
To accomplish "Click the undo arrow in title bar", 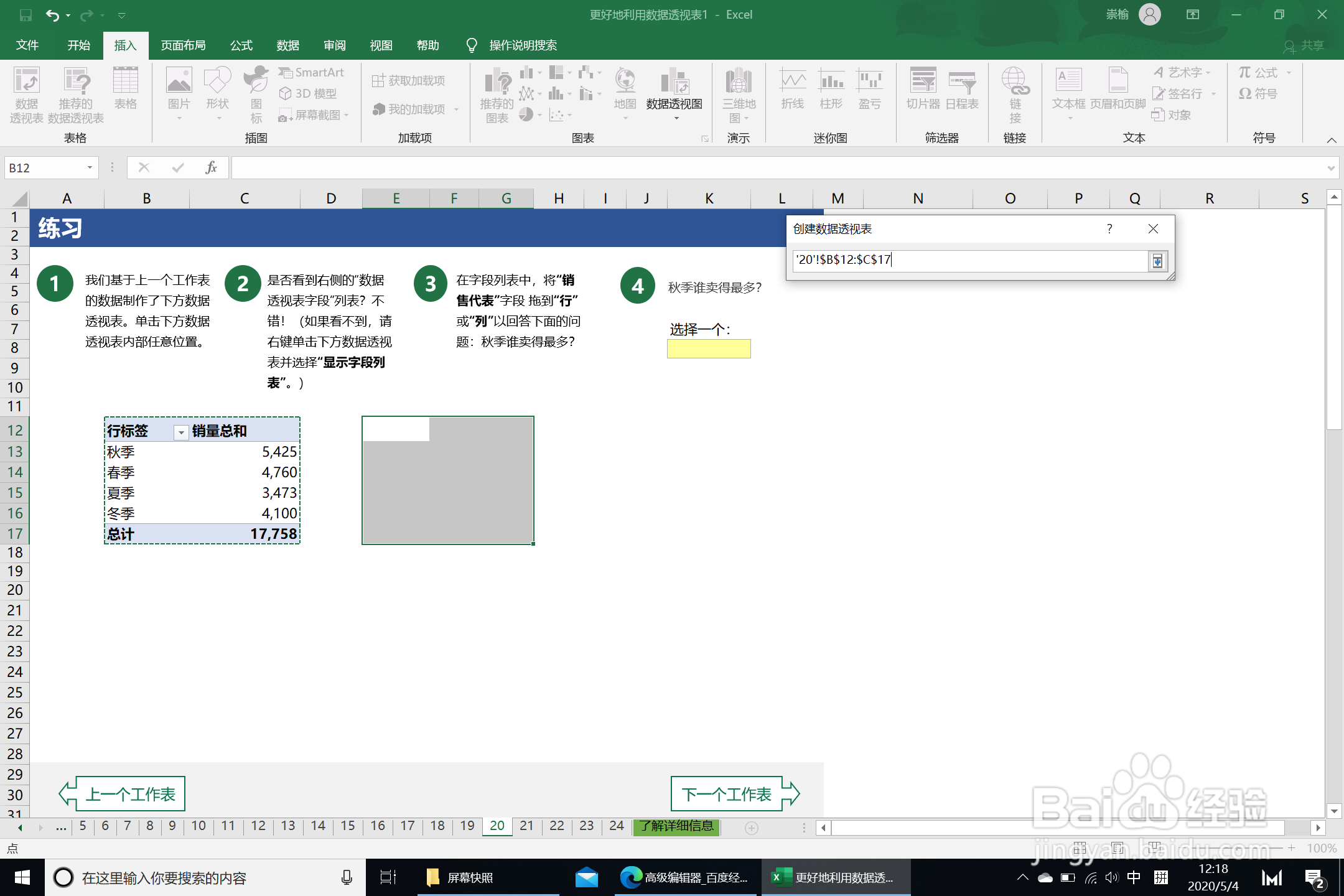I will 53,15.
